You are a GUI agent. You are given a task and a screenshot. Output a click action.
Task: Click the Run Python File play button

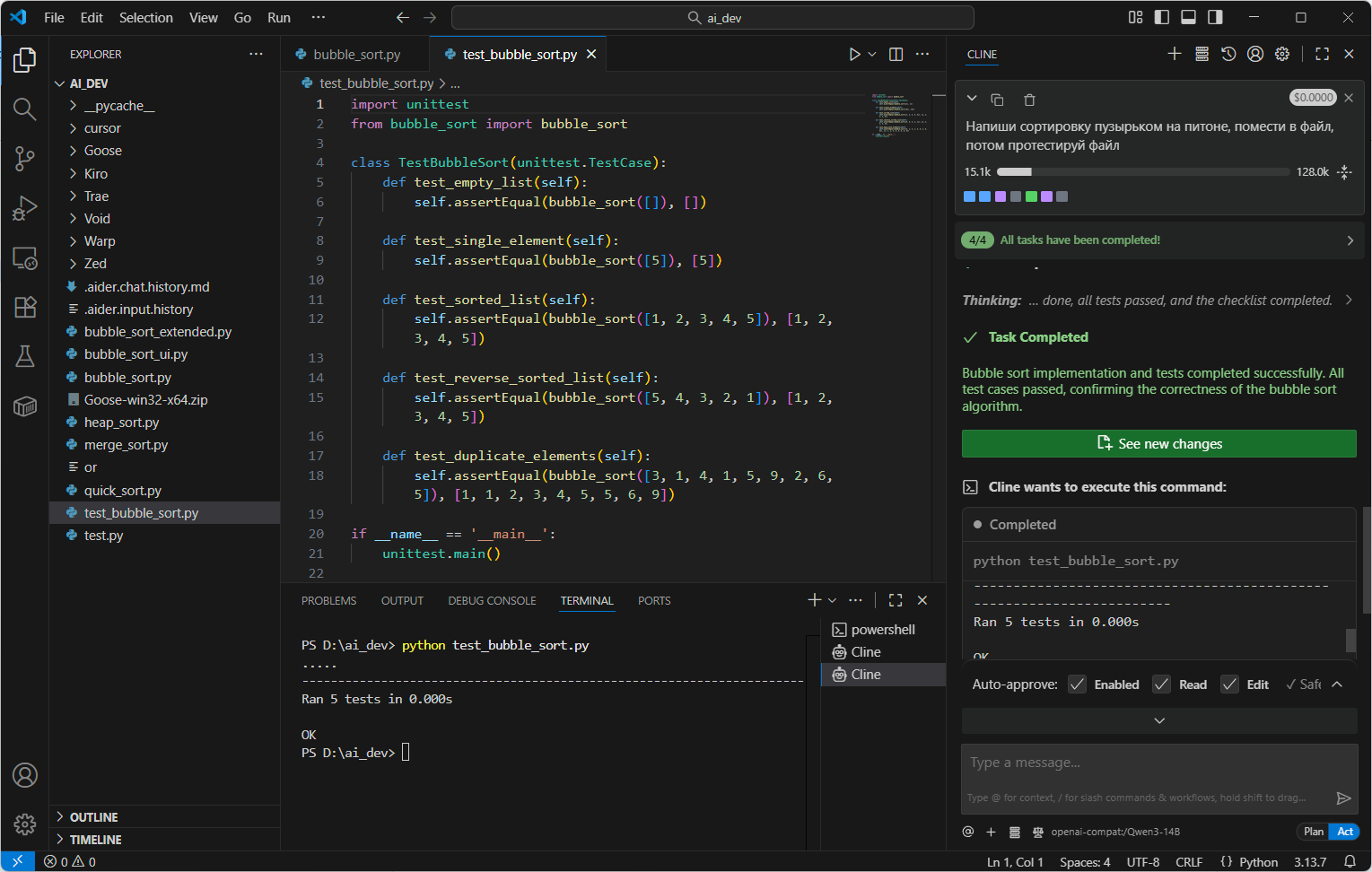tap(854, 55)
